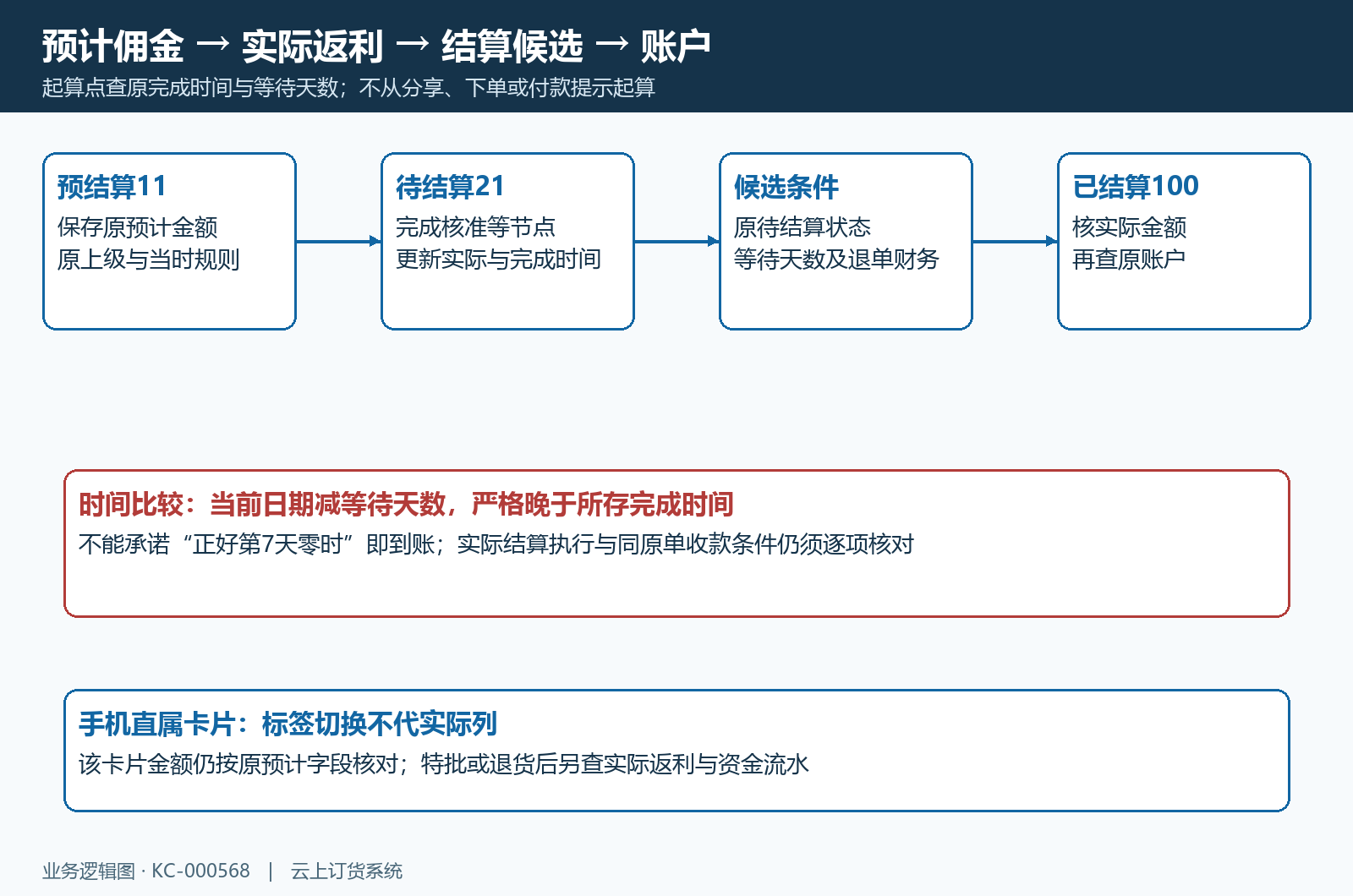Click the line 原上级与当时规则
Screen dimensions: 1353x896
click(x=149, y=260)
